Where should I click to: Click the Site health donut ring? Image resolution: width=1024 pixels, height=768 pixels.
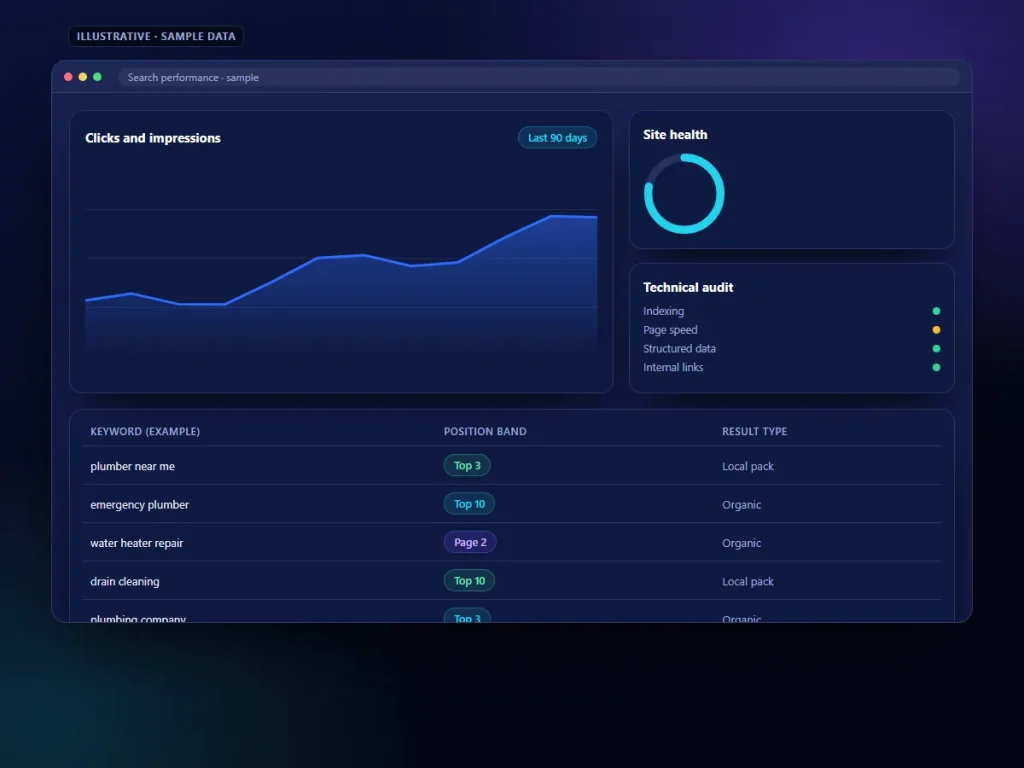(684, 193)
